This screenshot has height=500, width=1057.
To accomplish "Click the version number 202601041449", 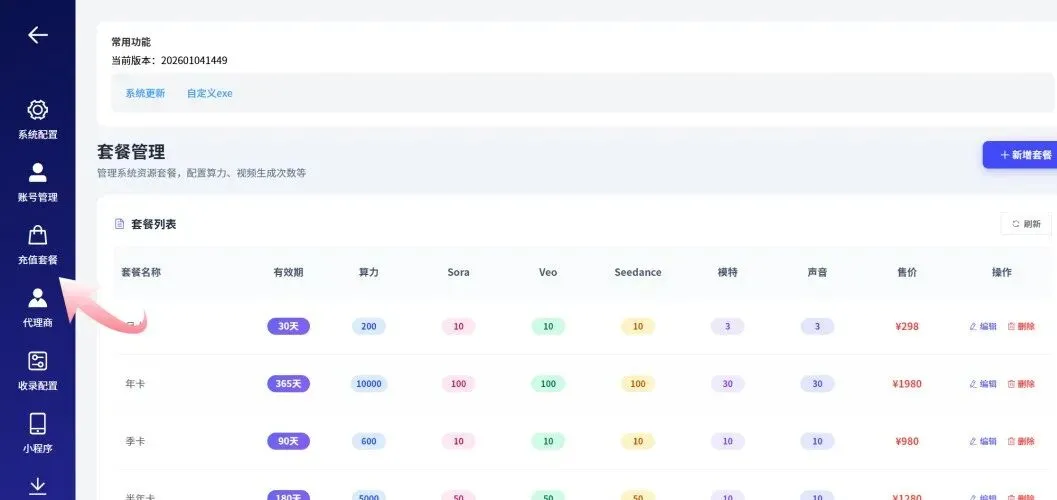I will click(x=194, y=60).
